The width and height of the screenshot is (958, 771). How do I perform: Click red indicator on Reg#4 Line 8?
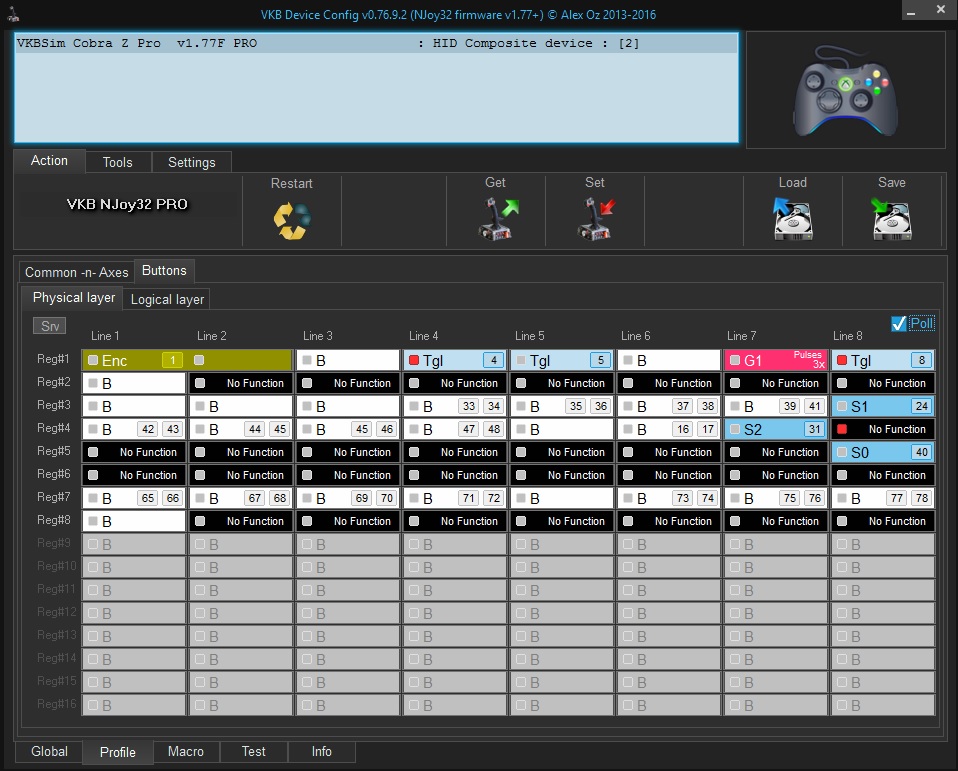click(842, 429)
